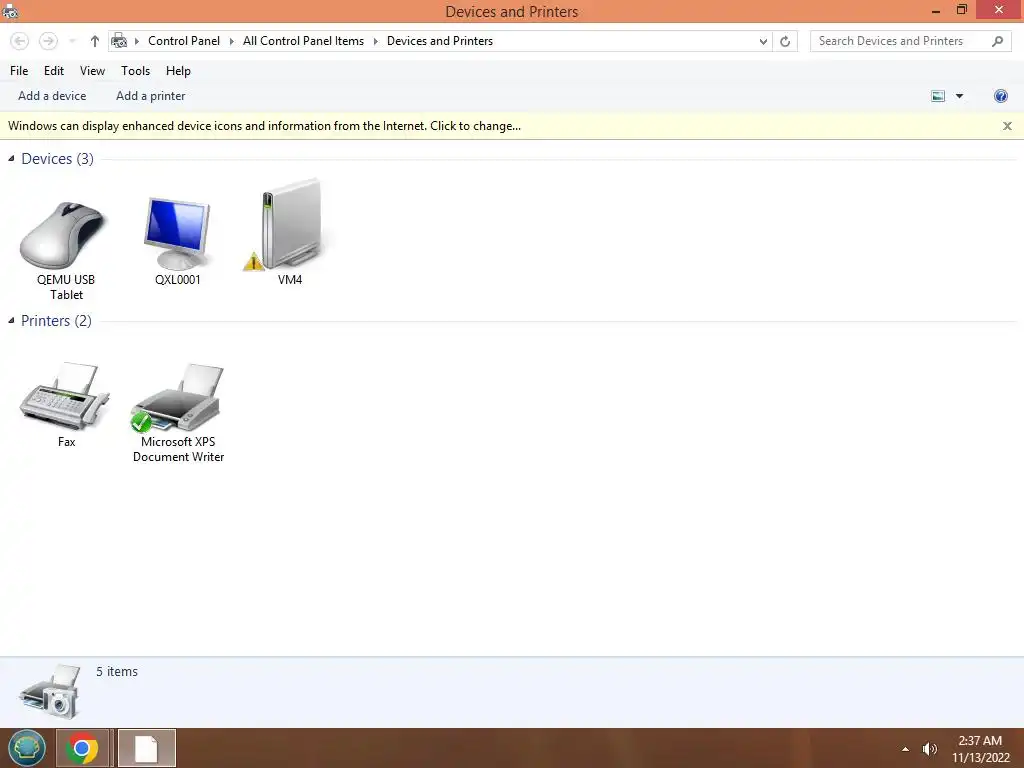Expand breadcrumb arrow before Control Panel
This screenshot has width=1024, height=768.
click(137, 41)
